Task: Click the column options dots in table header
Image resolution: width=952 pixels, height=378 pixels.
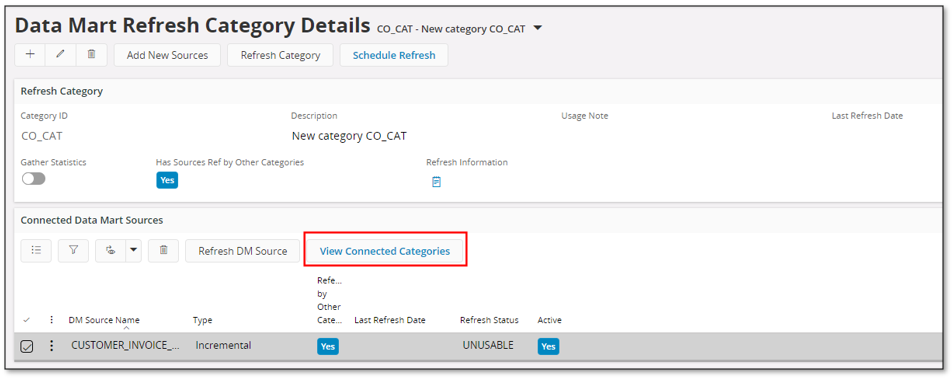Action: pos(52,320)
